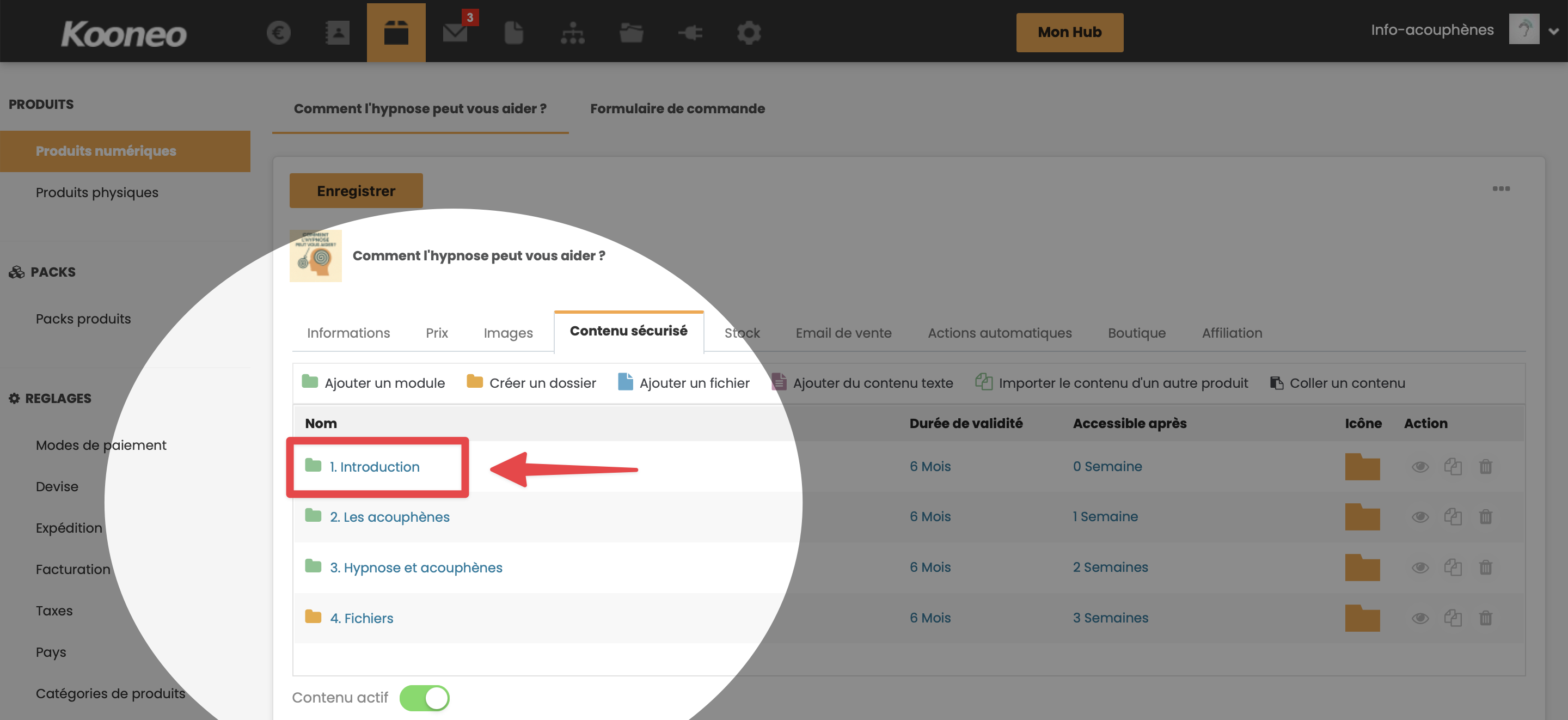Open the contacts icon in top bar

coord(336,32)
